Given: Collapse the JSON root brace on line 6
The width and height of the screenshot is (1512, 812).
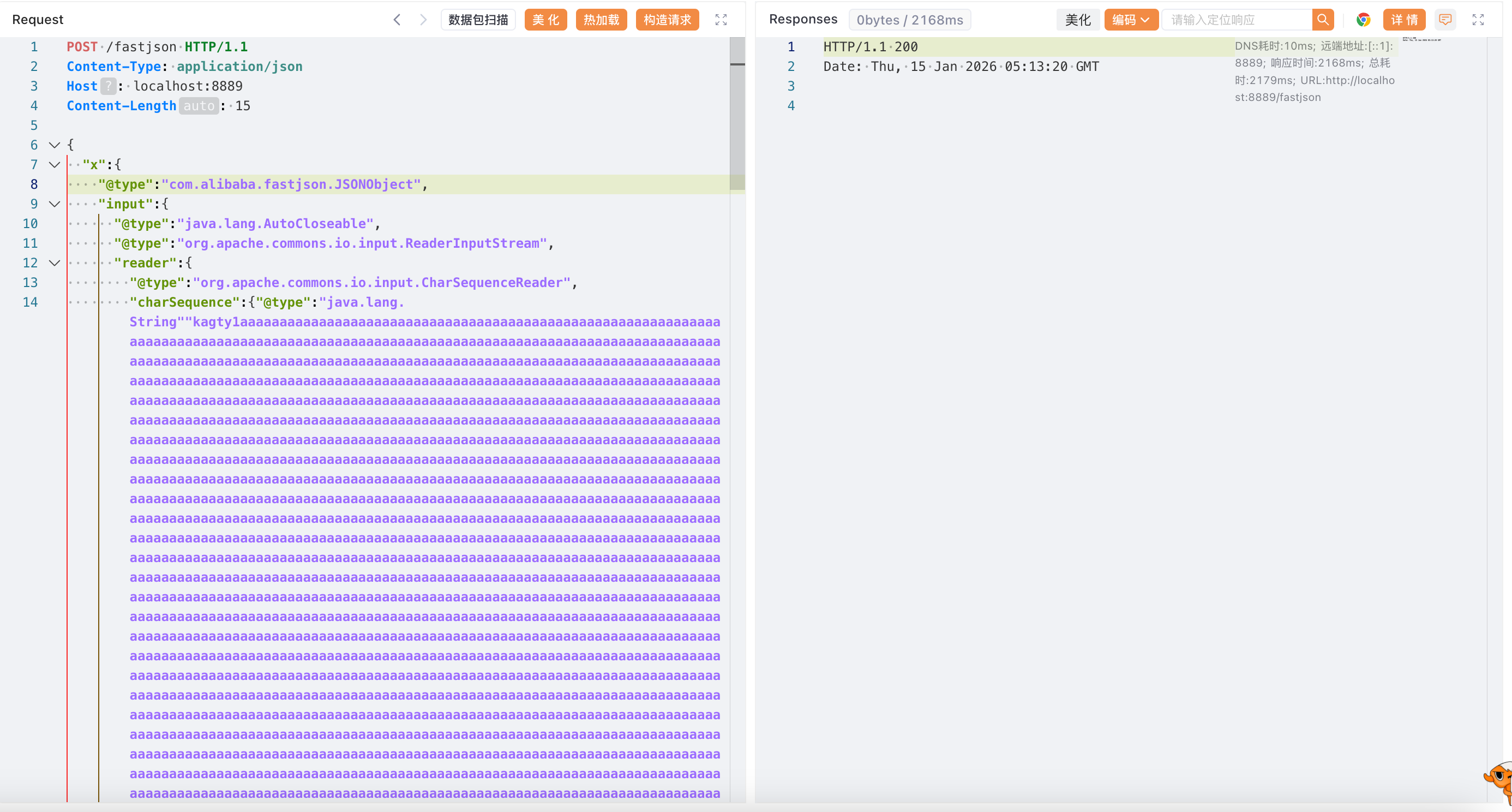Looking at the screenshot, I should pos(55,145).
